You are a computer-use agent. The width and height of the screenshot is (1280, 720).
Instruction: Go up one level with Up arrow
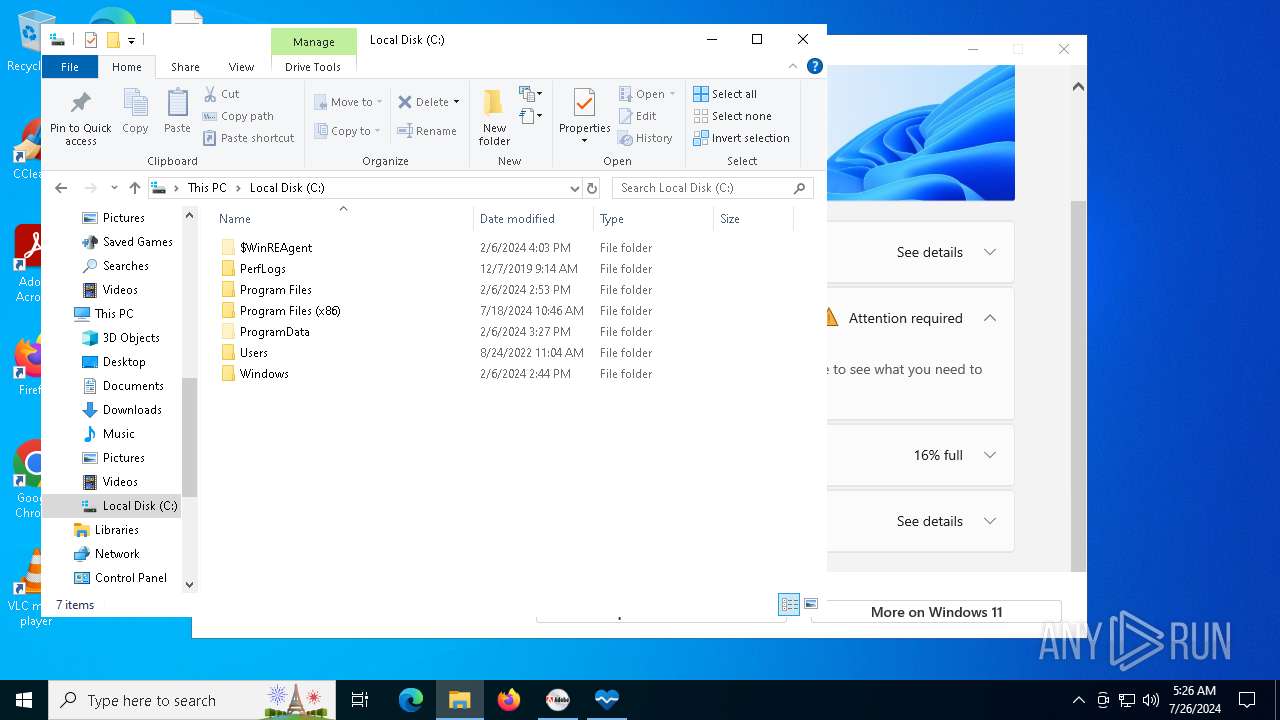(x=135, y=188)
